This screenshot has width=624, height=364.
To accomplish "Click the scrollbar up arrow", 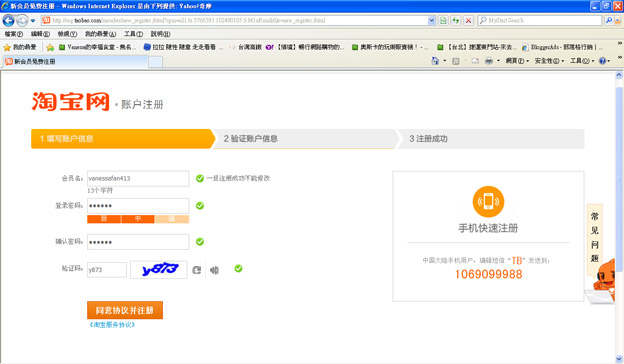I will click(x=619, y=75).
